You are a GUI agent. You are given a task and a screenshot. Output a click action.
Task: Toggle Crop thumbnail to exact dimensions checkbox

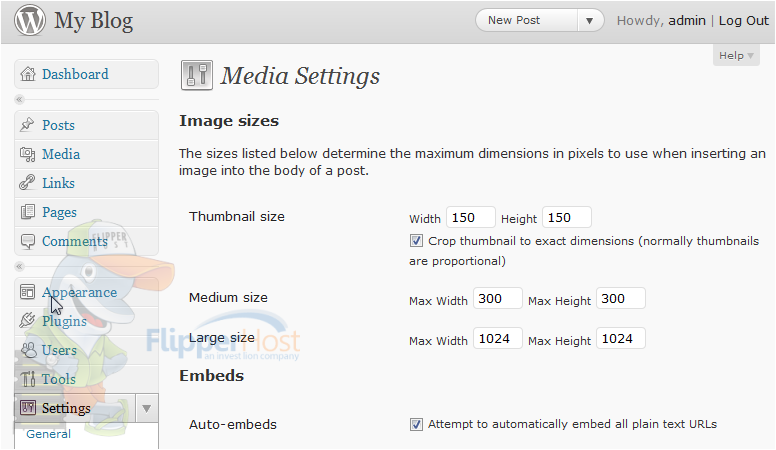416,241
